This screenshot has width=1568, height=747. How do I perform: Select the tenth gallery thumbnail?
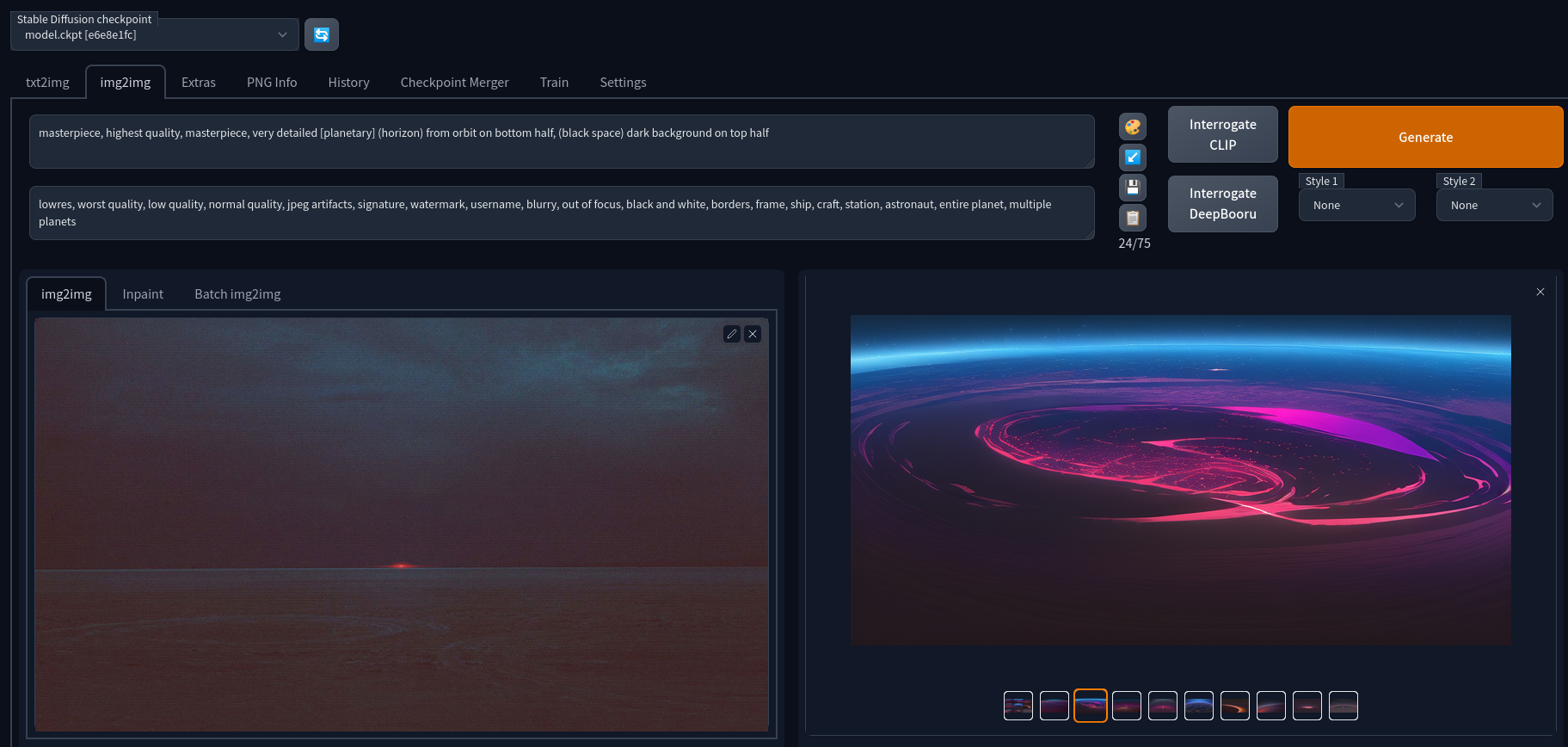tap(1344, 706)
